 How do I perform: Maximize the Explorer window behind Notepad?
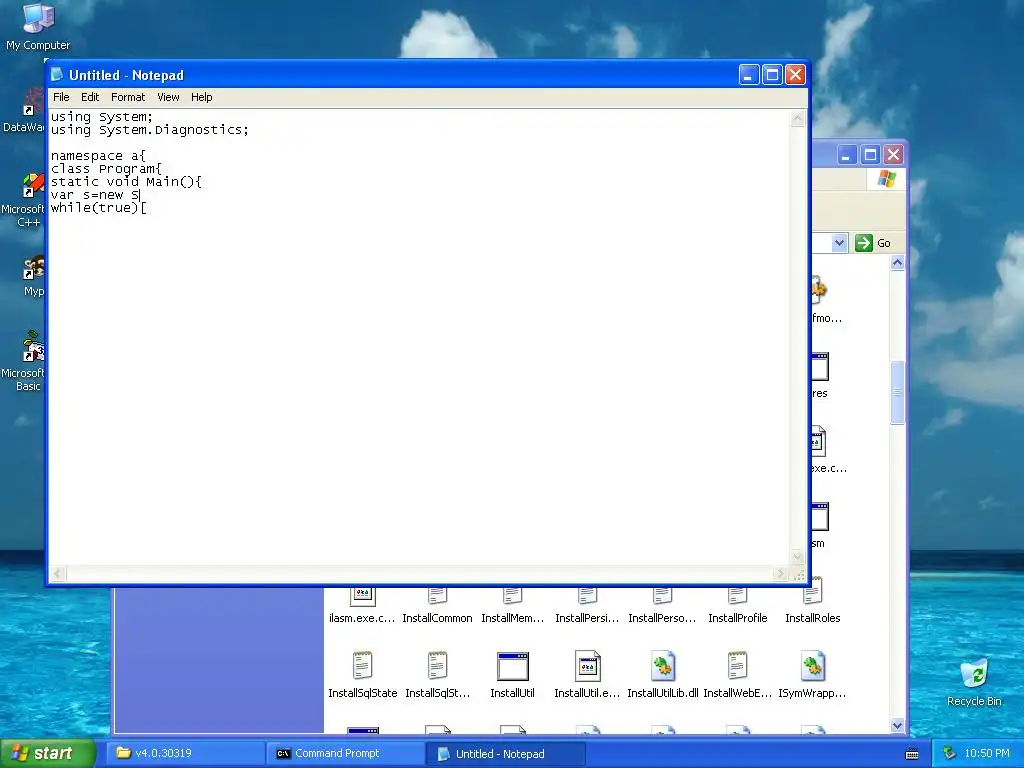click(870, 155)
